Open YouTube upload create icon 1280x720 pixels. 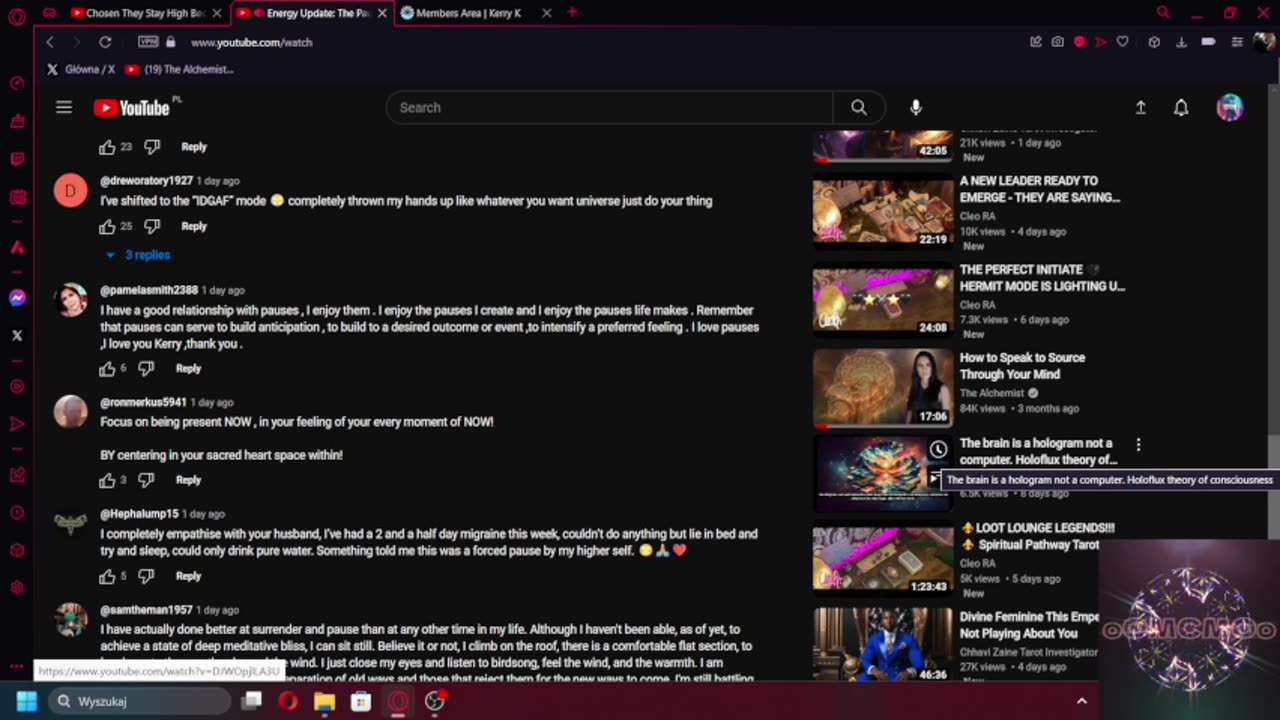click(1140, 107)
